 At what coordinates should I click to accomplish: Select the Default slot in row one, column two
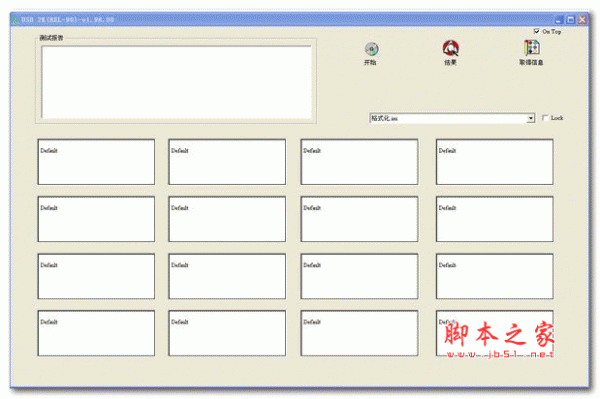227,162
